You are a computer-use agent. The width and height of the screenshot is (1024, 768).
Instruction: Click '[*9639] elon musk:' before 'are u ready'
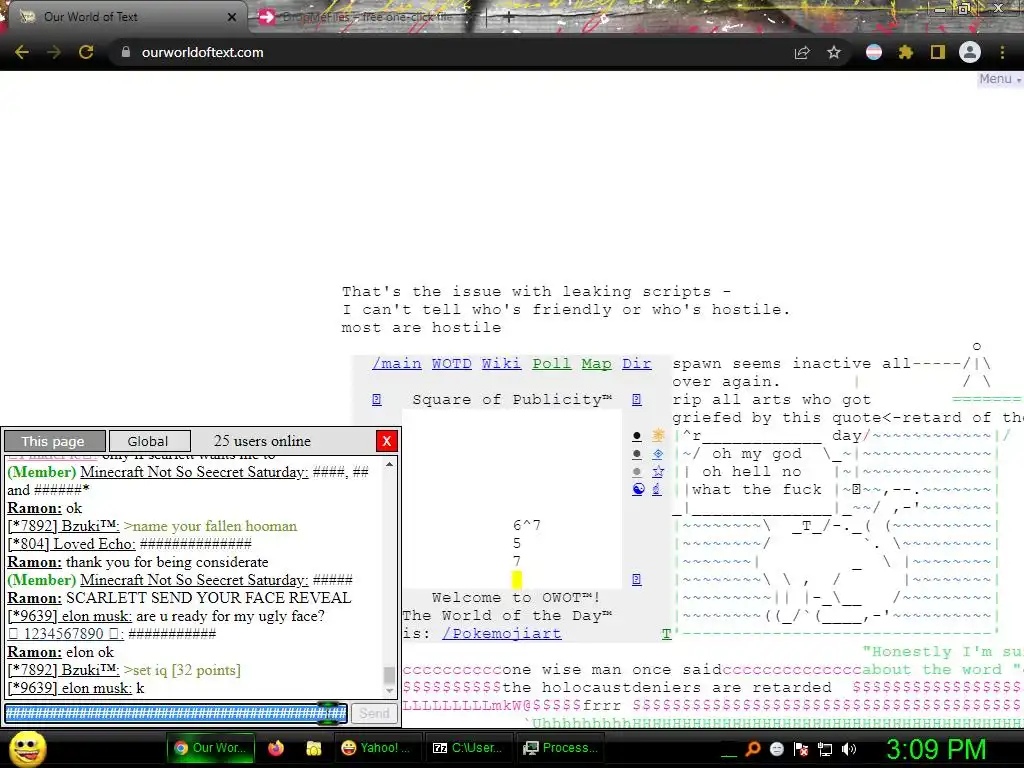point(70,616)
